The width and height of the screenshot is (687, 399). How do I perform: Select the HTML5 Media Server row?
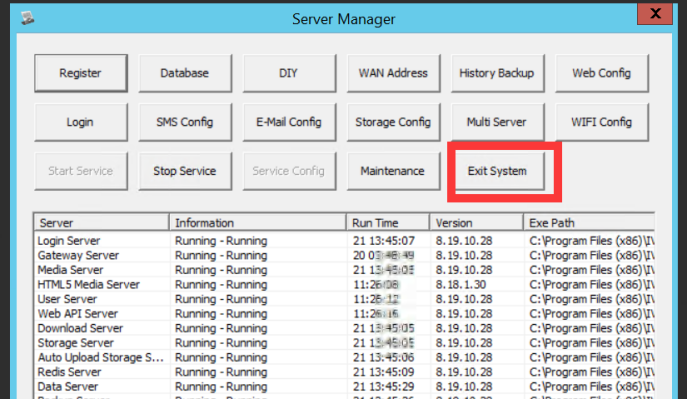[344, 285]
